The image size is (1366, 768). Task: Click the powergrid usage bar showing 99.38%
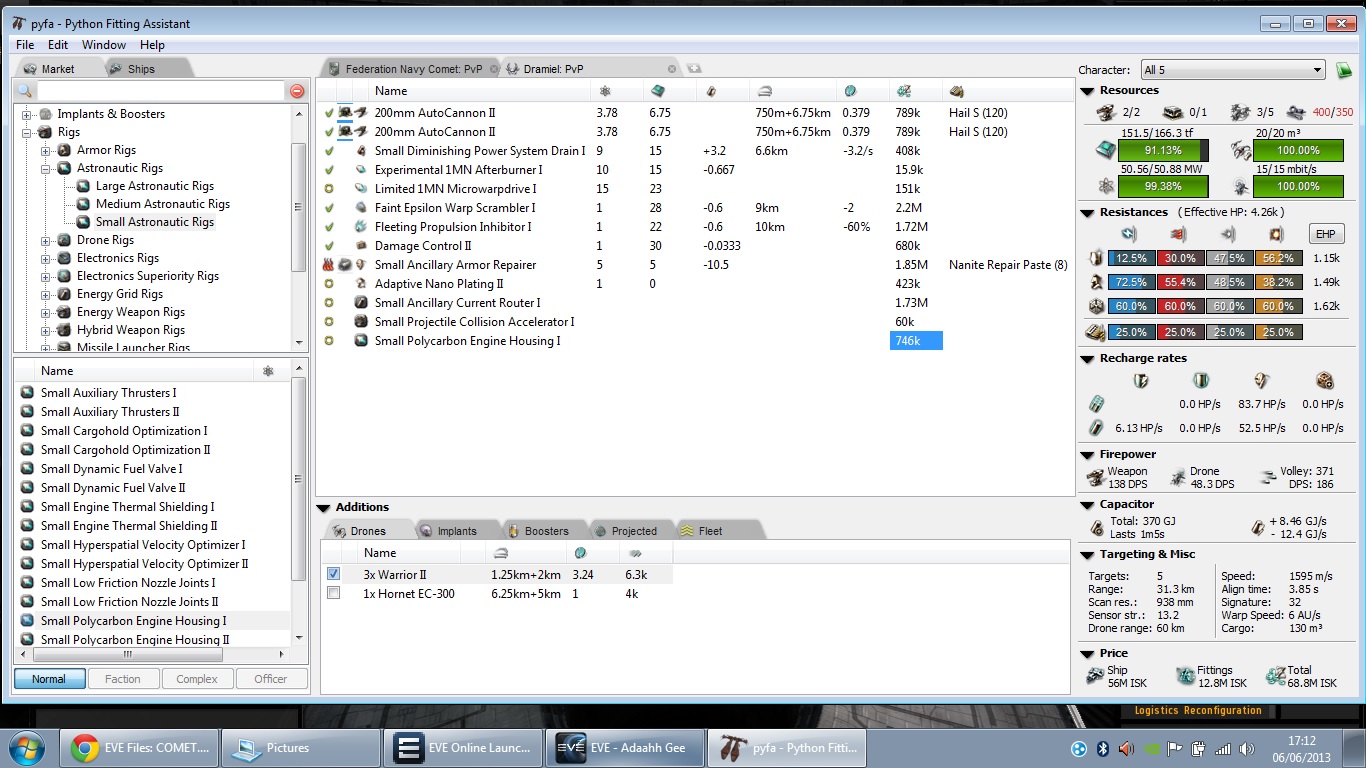click(1164, 186)
